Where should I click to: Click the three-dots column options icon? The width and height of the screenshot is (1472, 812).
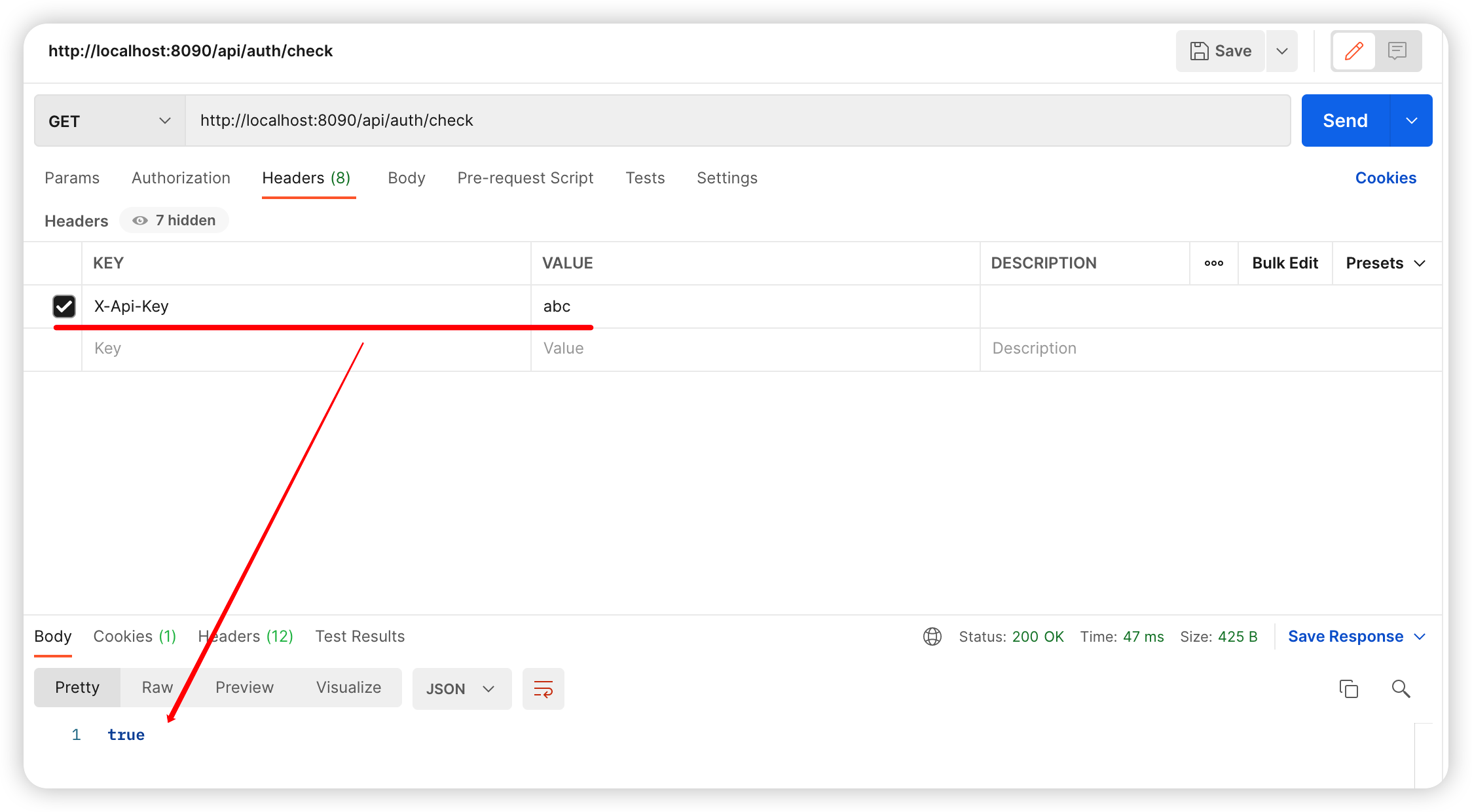pos(1213,263)
